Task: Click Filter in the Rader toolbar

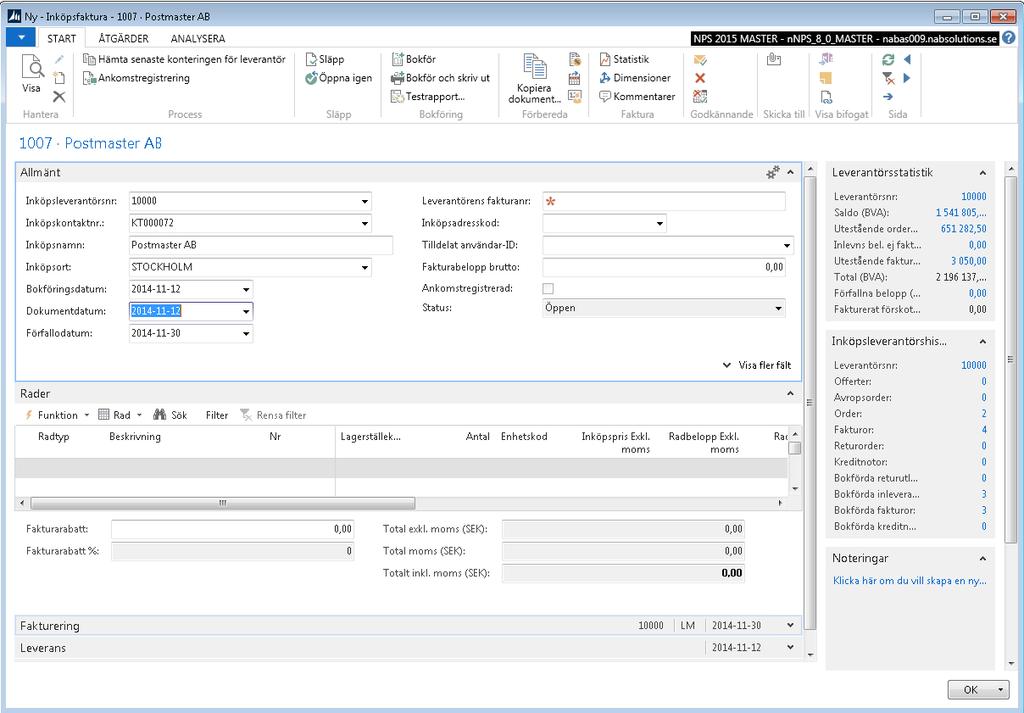Action: (217, 415)
